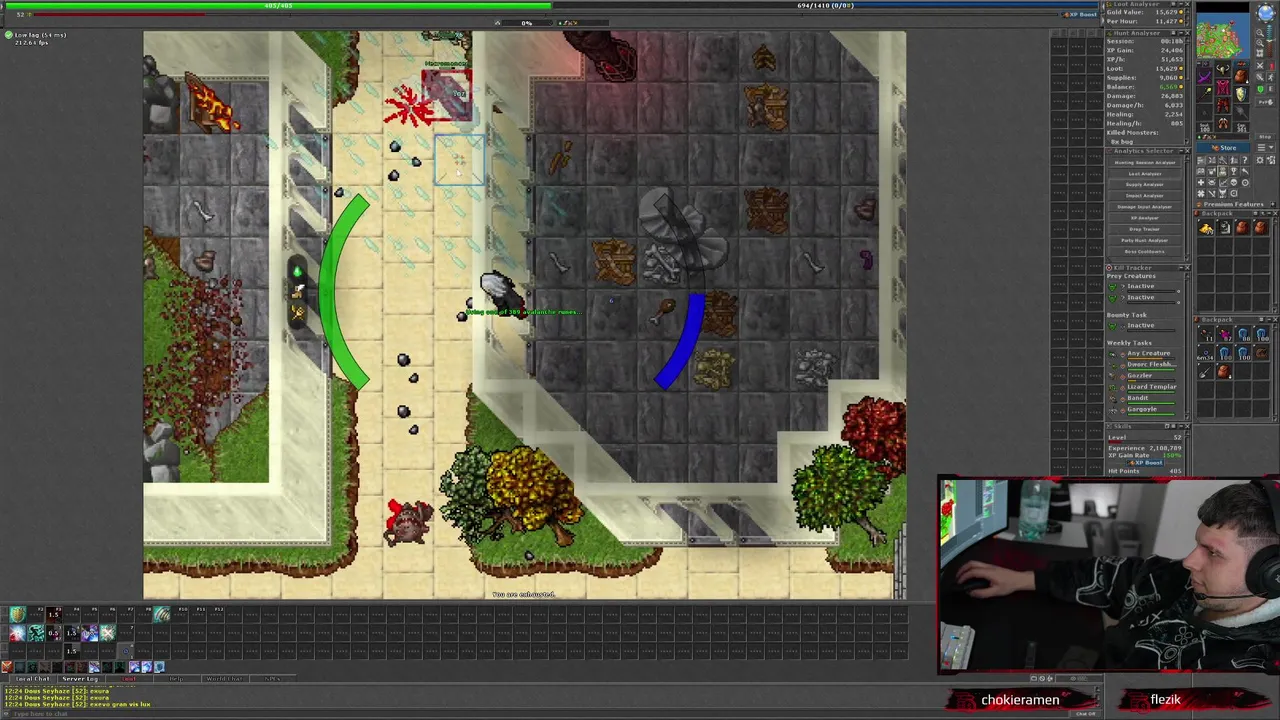Click the purple potion item in Backpack

pyautogui.click(x=1224, y=334)
